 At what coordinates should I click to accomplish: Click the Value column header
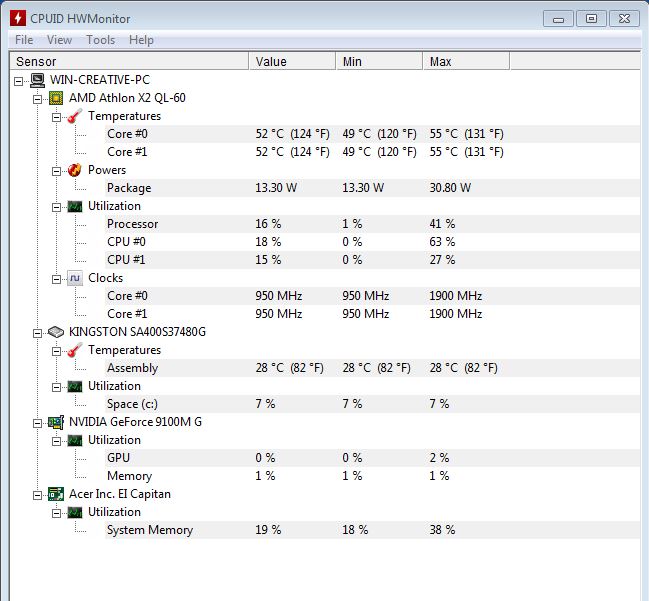click(292, 61)
